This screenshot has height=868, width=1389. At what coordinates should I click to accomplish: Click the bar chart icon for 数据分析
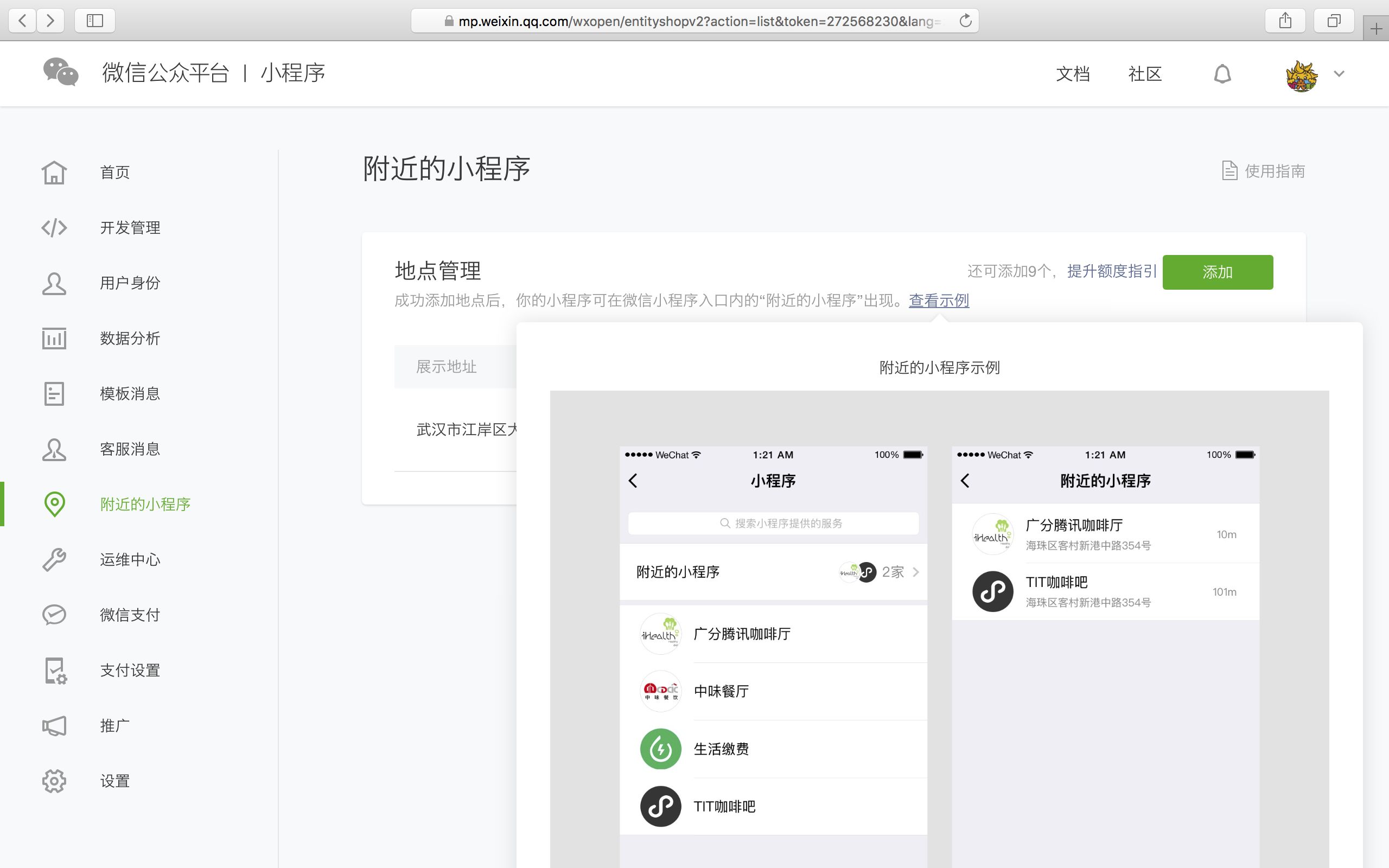[x=54, y=338]
